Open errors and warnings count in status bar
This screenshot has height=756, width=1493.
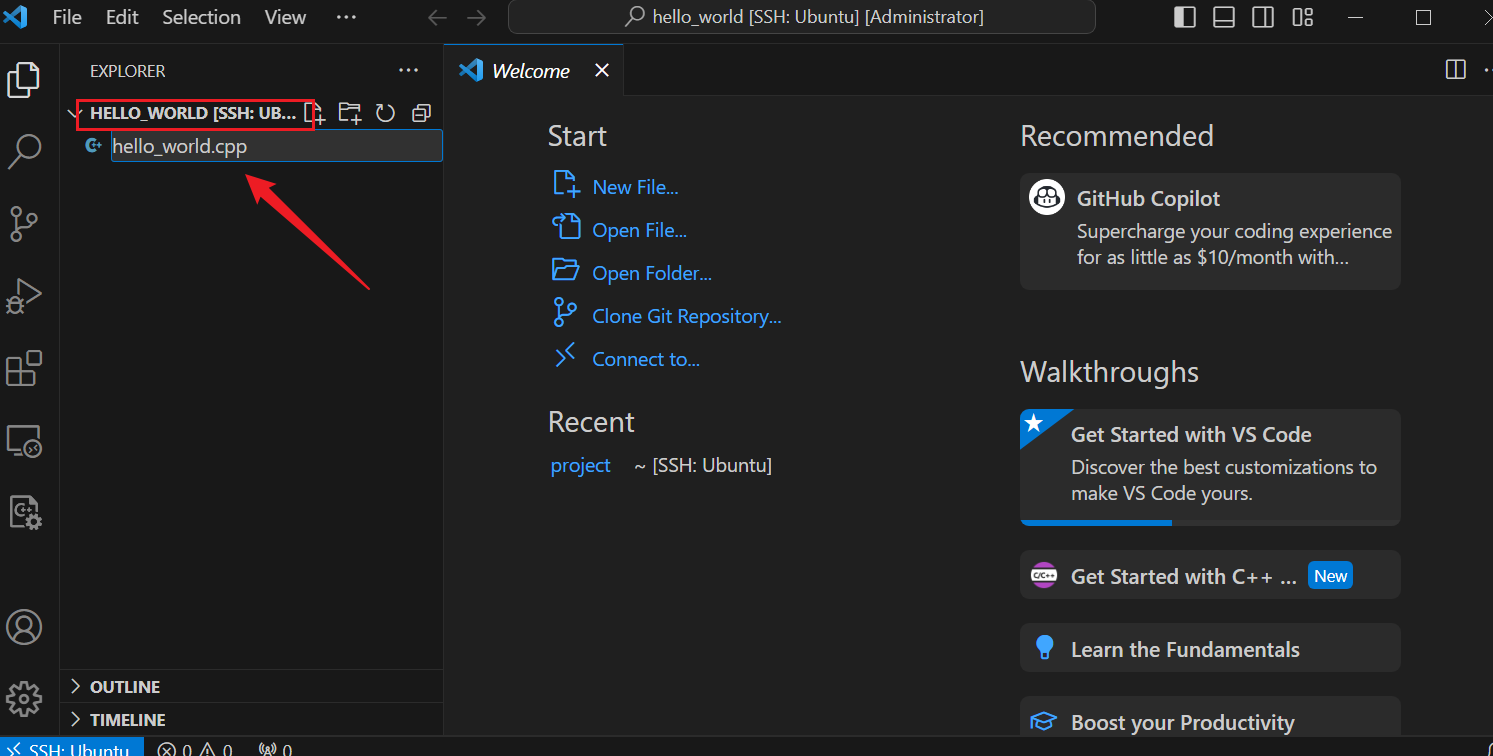[x=194, y=749]
